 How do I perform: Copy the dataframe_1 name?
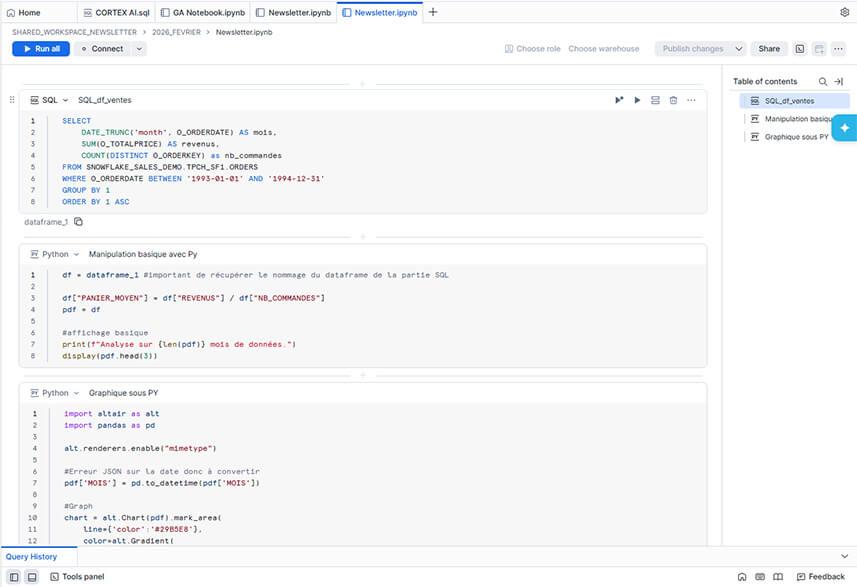[78, 222]
